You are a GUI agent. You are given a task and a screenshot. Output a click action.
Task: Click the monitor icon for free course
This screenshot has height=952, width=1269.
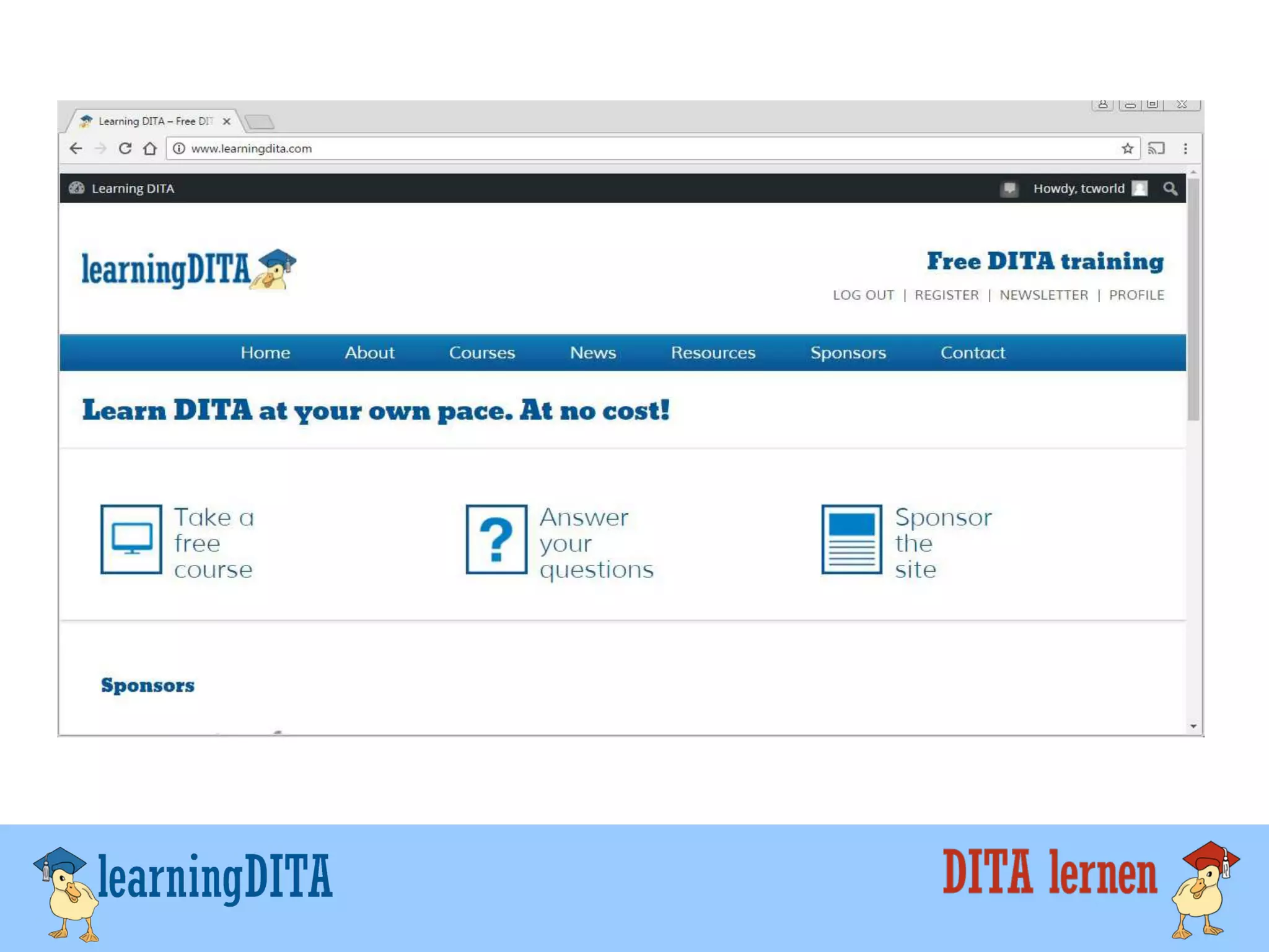click(x=131, y=539)
